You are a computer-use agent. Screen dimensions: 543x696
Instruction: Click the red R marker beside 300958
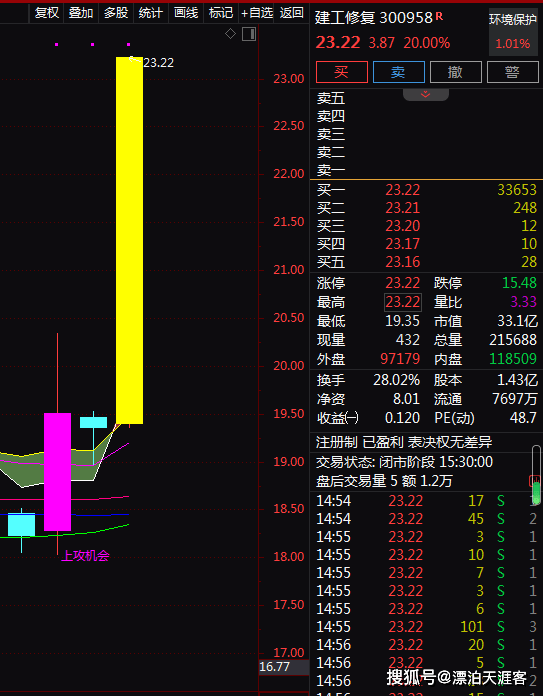point(439,16)
